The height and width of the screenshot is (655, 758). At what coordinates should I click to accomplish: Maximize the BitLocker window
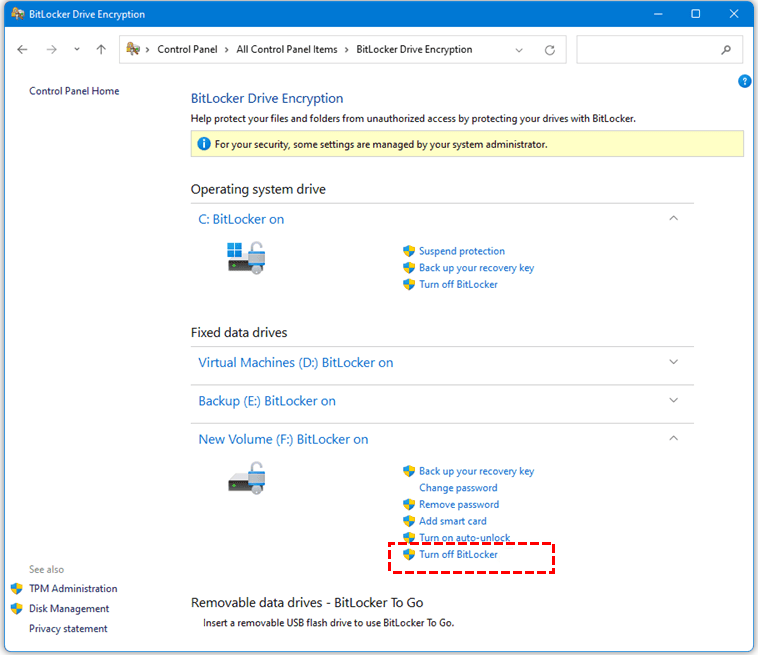695,14
